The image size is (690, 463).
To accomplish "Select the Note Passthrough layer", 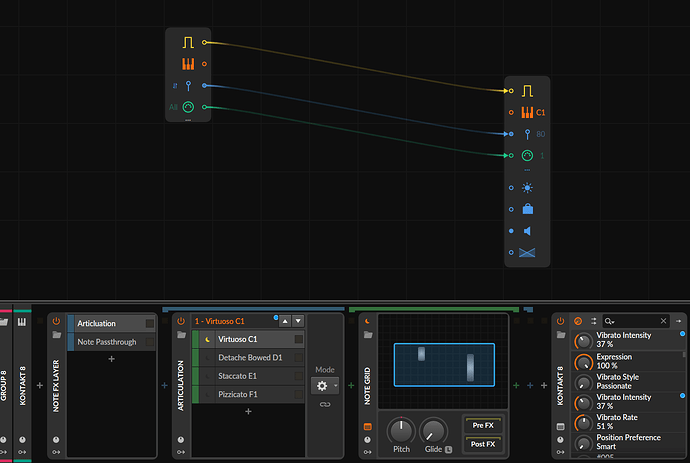I will point(110,341).
